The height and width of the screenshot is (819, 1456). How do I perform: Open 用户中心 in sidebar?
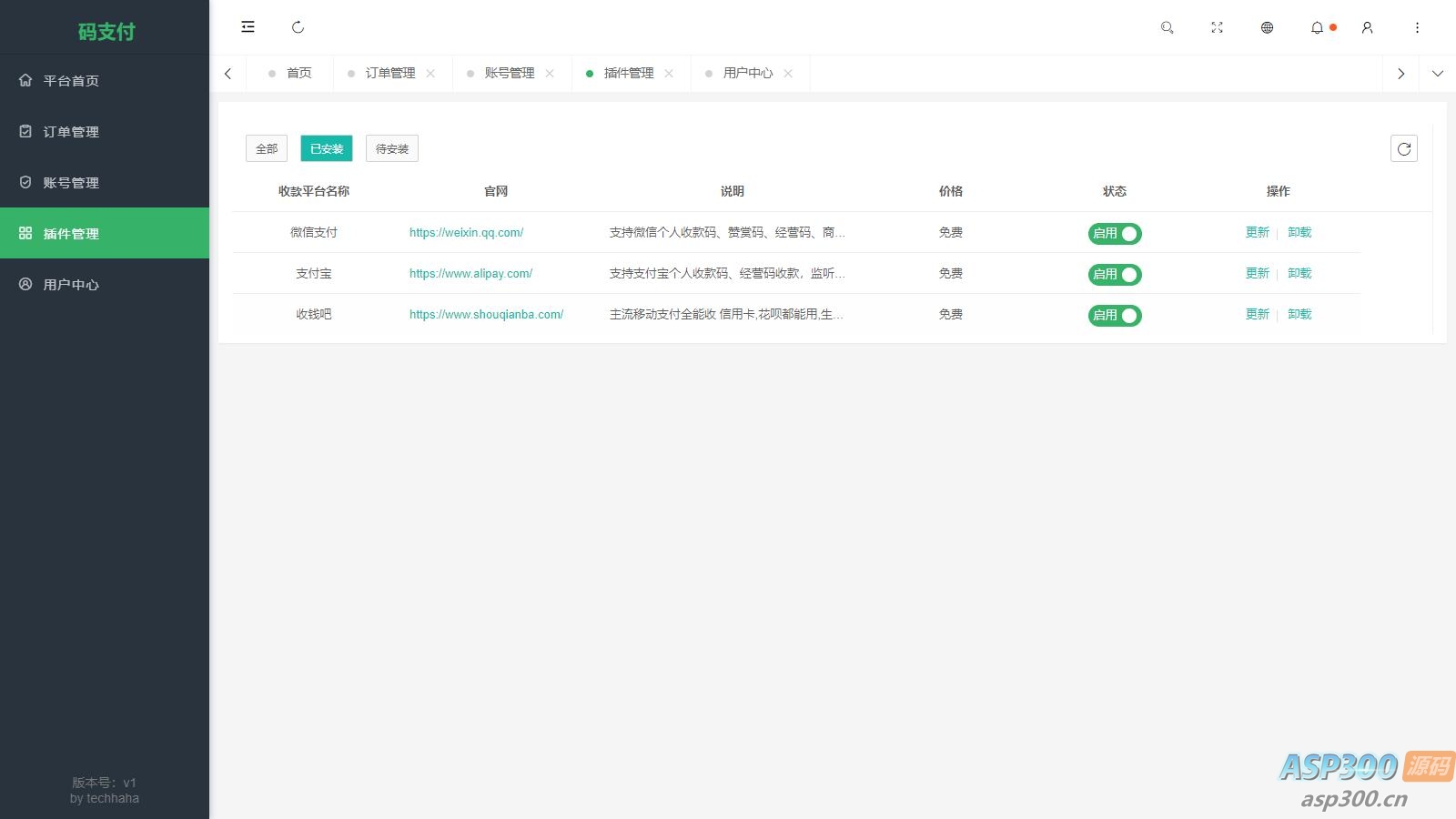pyautogui.click(x=105, y=284)
